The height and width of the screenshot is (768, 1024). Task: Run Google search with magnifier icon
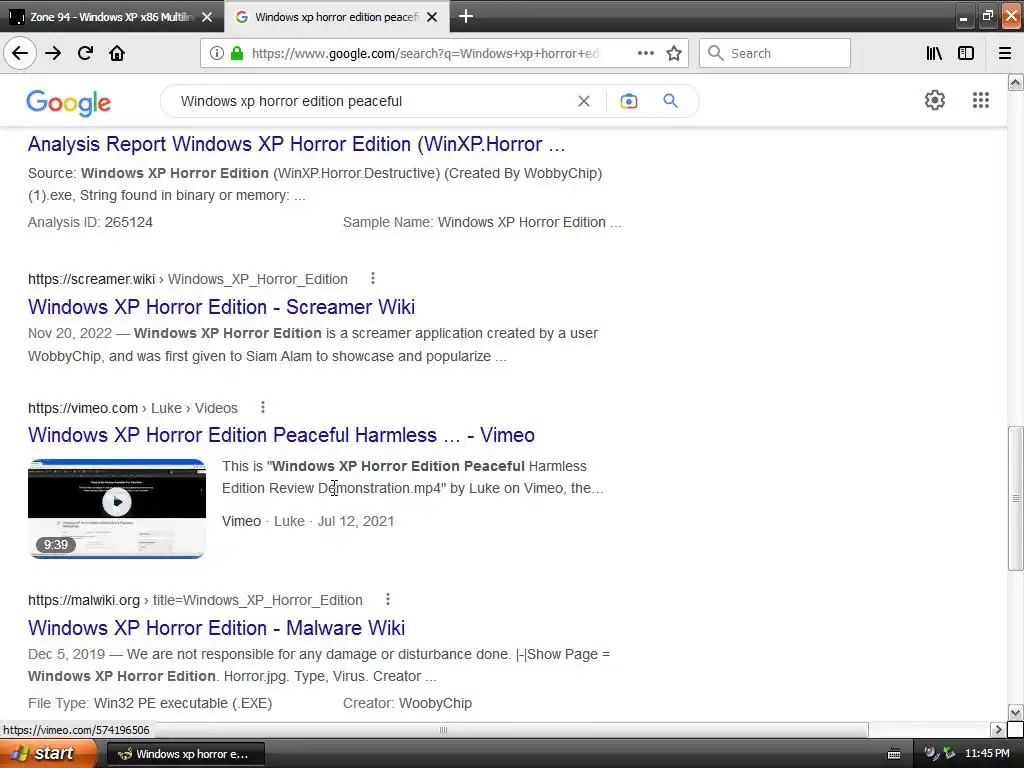coord(670,101)
